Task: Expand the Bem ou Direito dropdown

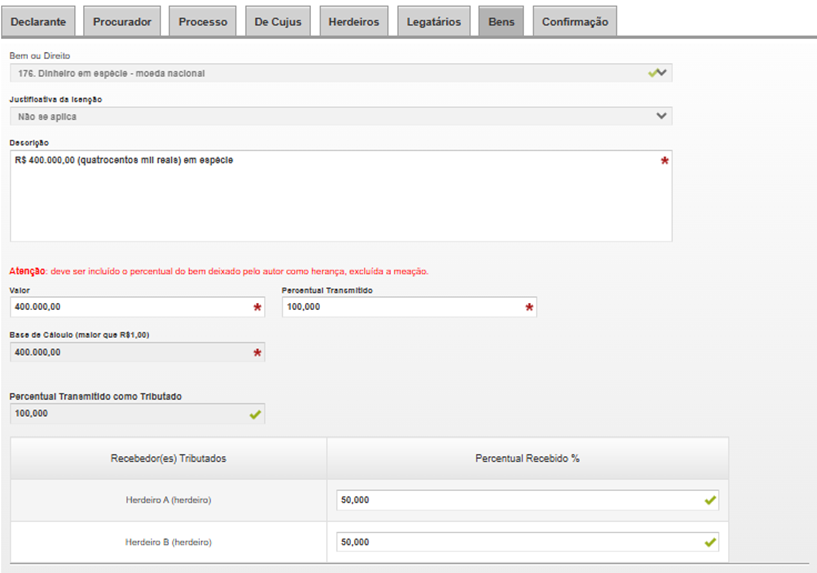Action: coord(340,73)
